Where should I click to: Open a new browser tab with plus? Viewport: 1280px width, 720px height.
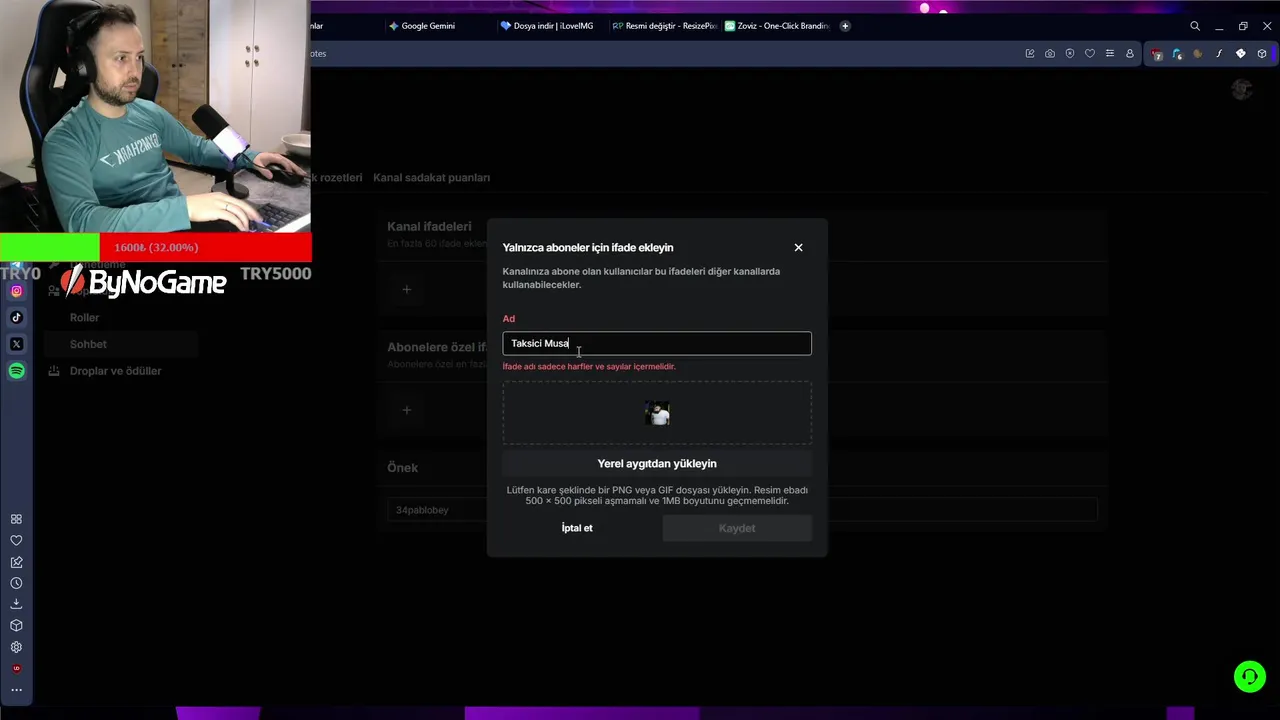(845, 26)
